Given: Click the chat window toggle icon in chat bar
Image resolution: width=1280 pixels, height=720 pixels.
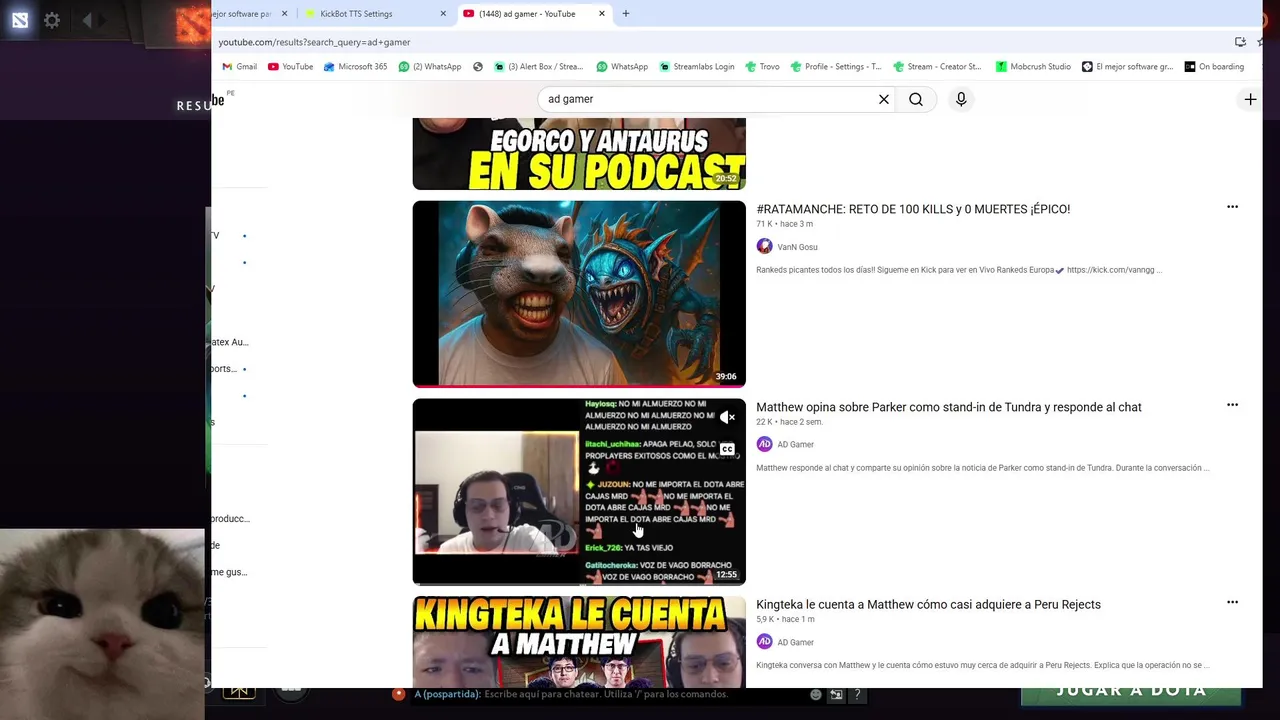Looking at the screenshot, I should (x=836, y=694).
